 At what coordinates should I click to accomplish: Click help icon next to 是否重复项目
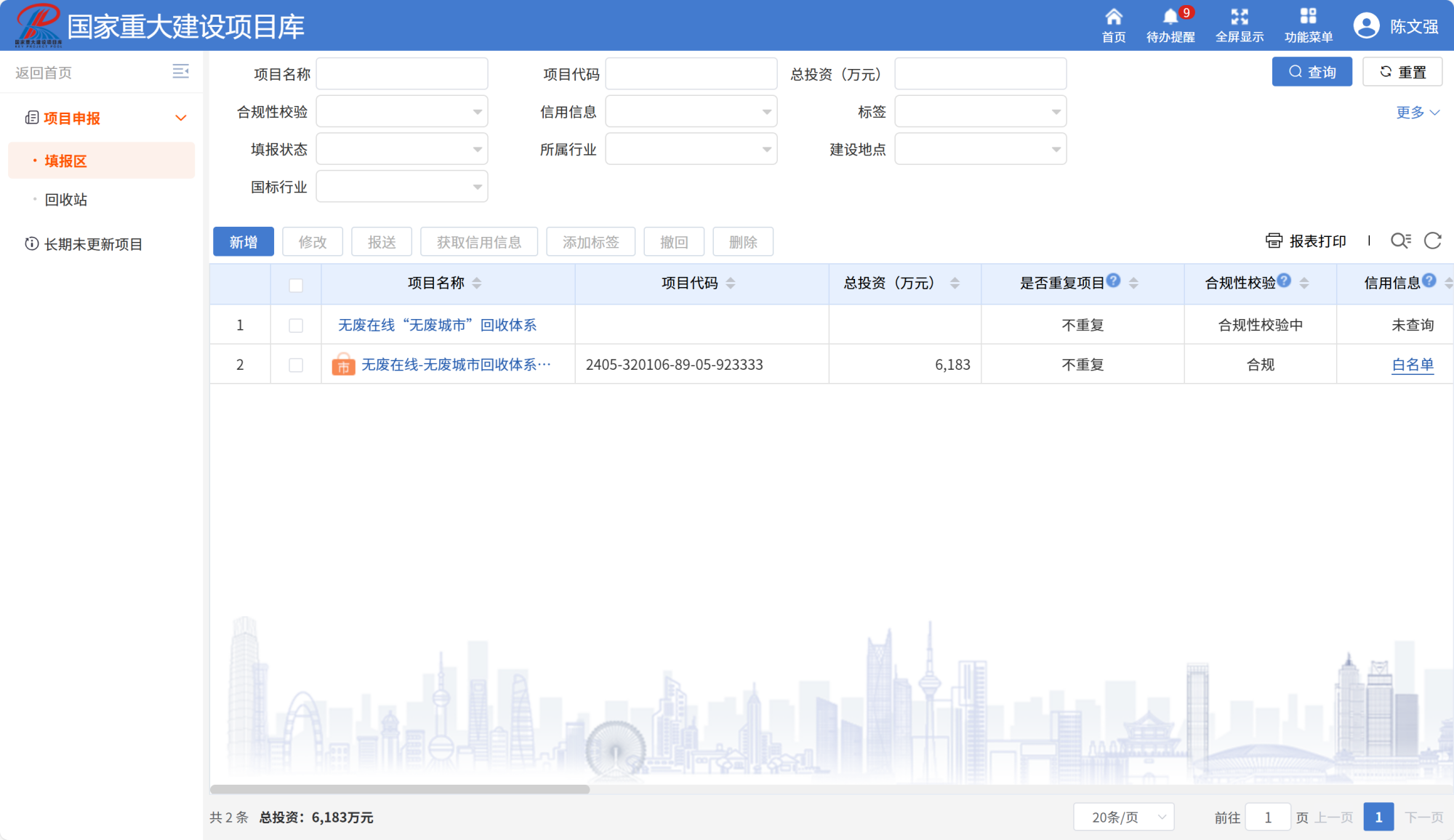click(x=1114, y=280)
